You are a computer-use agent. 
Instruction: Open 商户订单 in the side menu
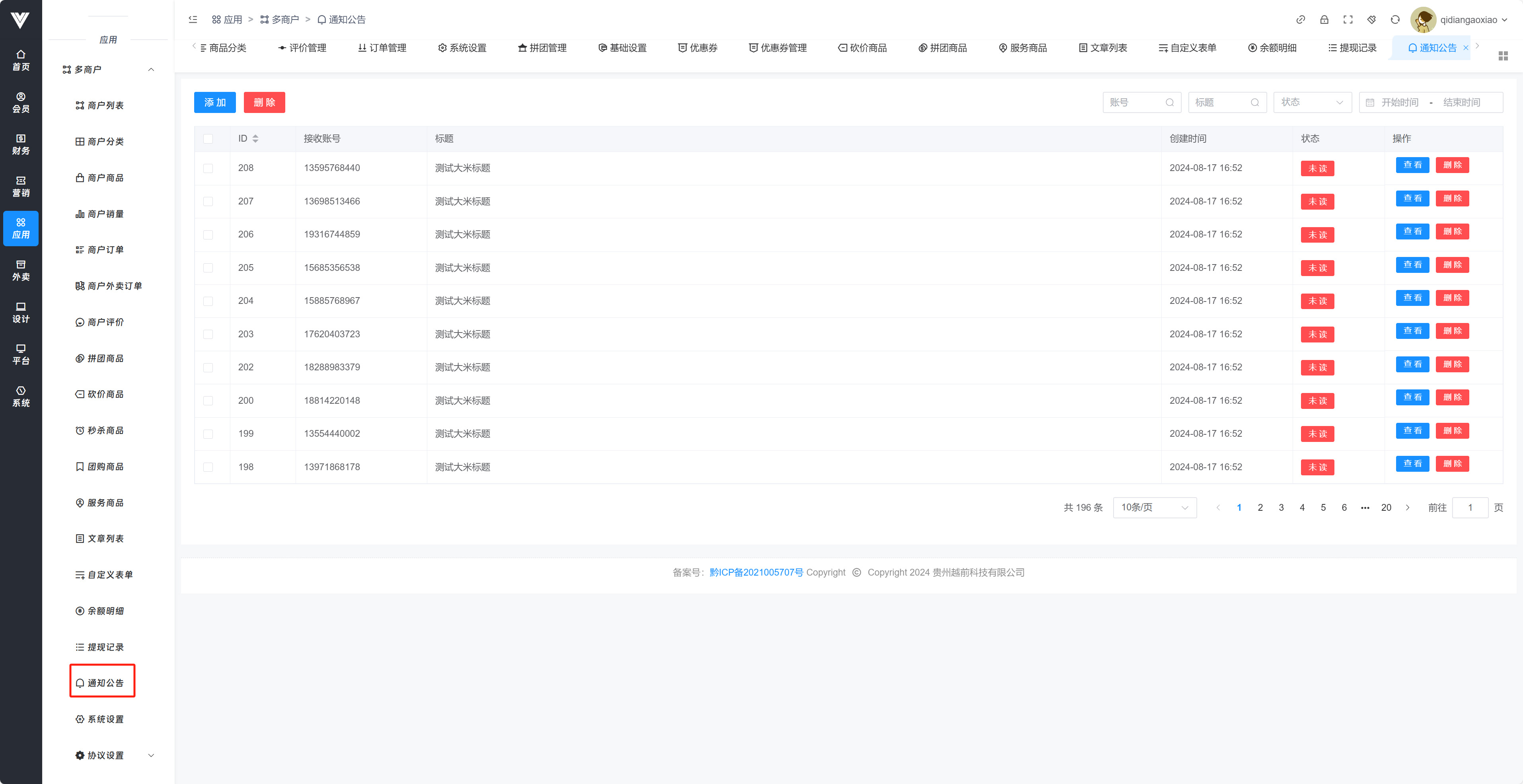pos(105,249)
